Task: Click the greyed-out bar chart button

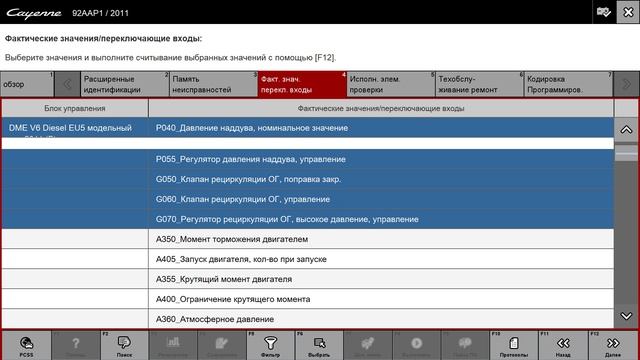Action: 173,345
